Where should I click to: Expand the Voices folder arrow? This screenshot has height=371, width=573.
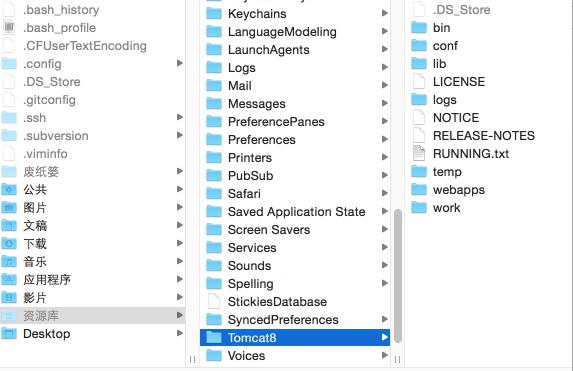coord(384,355)
